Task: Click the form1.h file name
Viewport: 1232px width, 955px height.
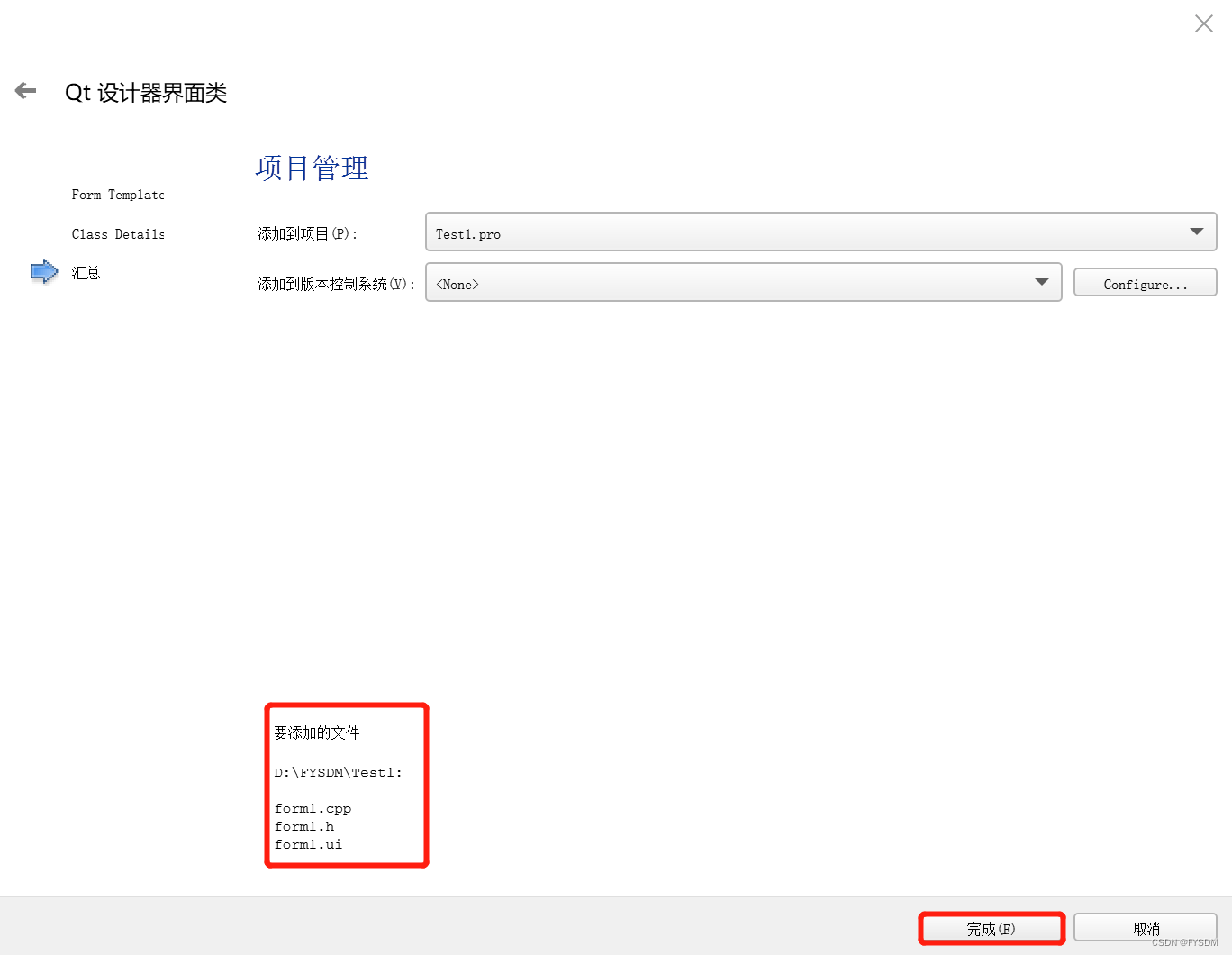Action: click(304, 826)
